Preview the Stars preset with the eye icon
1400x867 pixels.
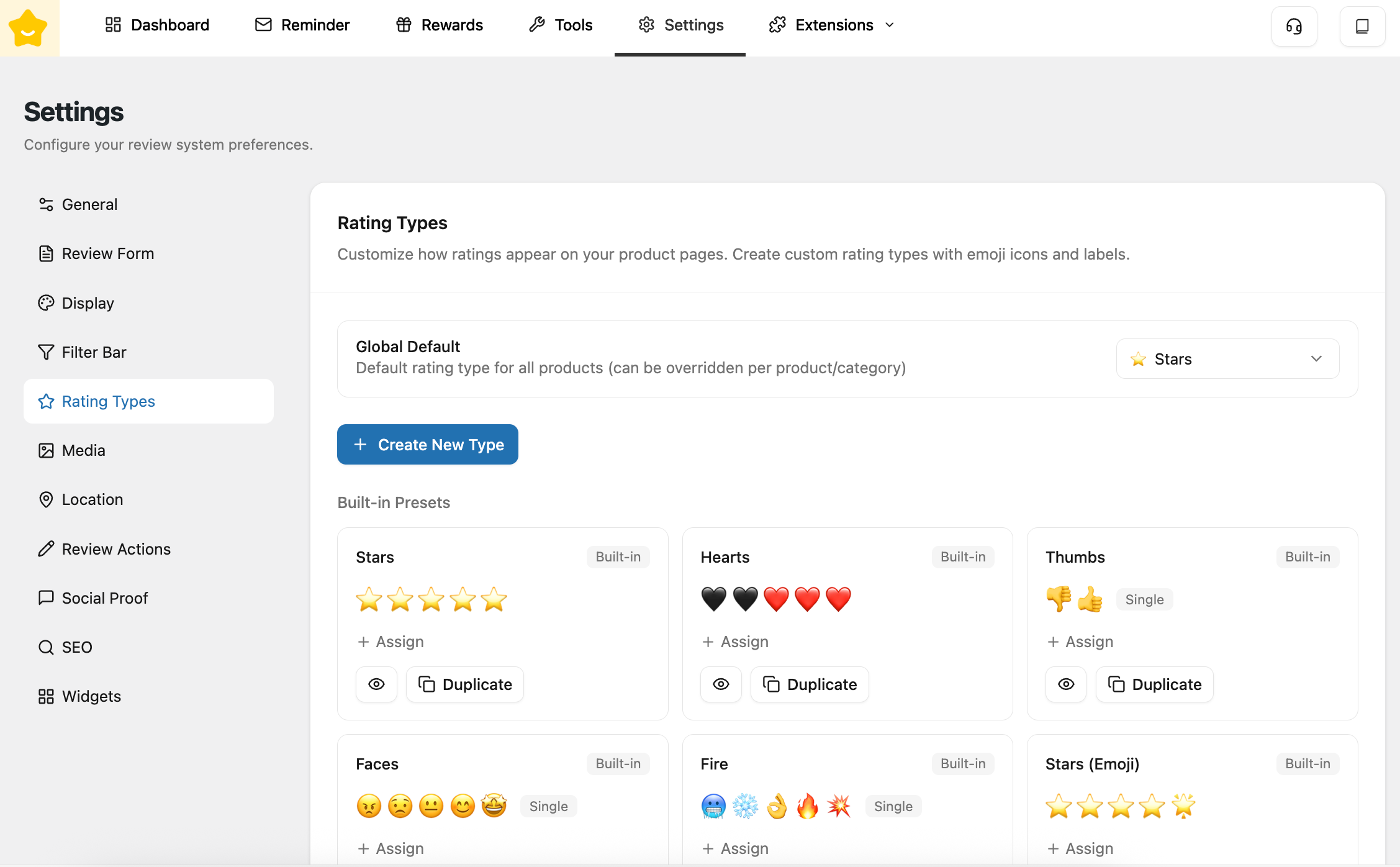tap(376, 684)
